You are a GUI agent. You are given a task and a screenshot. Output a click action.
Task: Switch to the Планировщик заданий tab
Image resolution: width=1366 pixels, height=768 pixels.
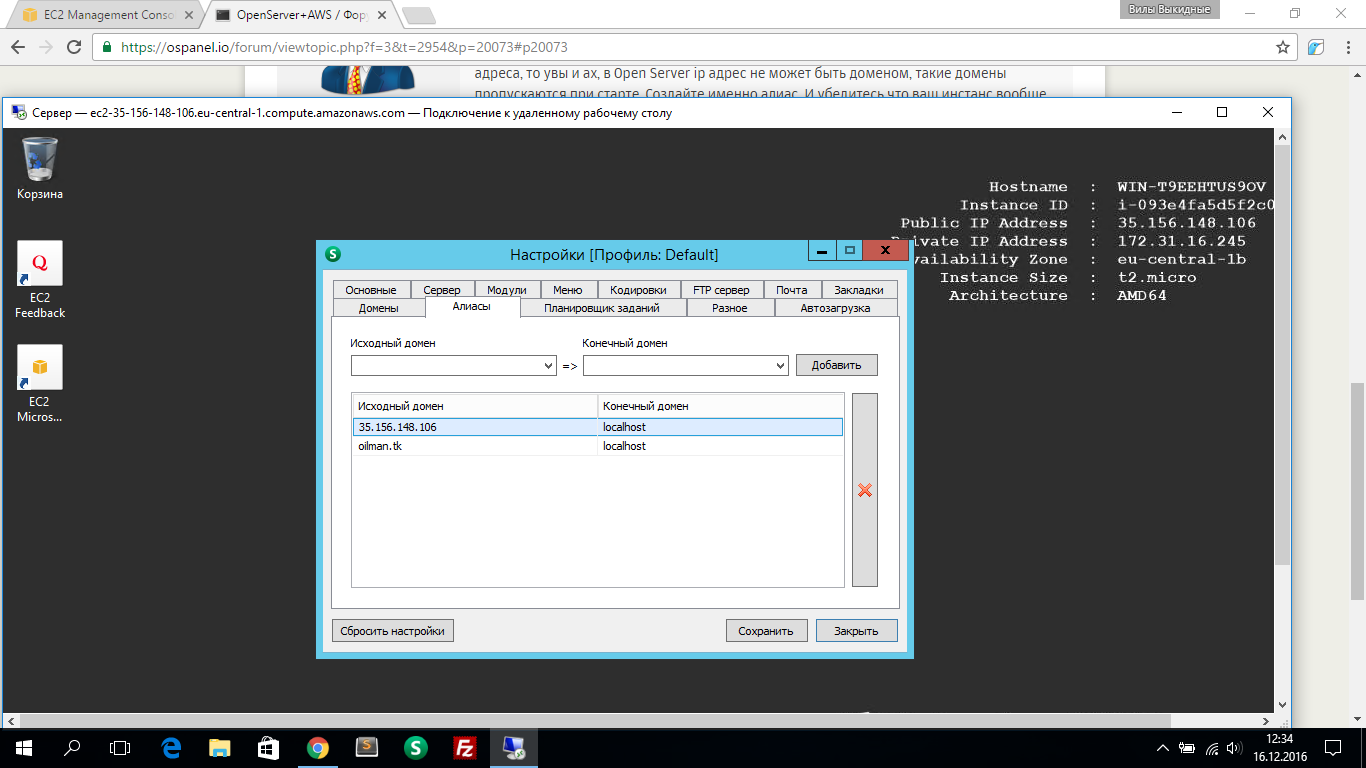[602, 308]
